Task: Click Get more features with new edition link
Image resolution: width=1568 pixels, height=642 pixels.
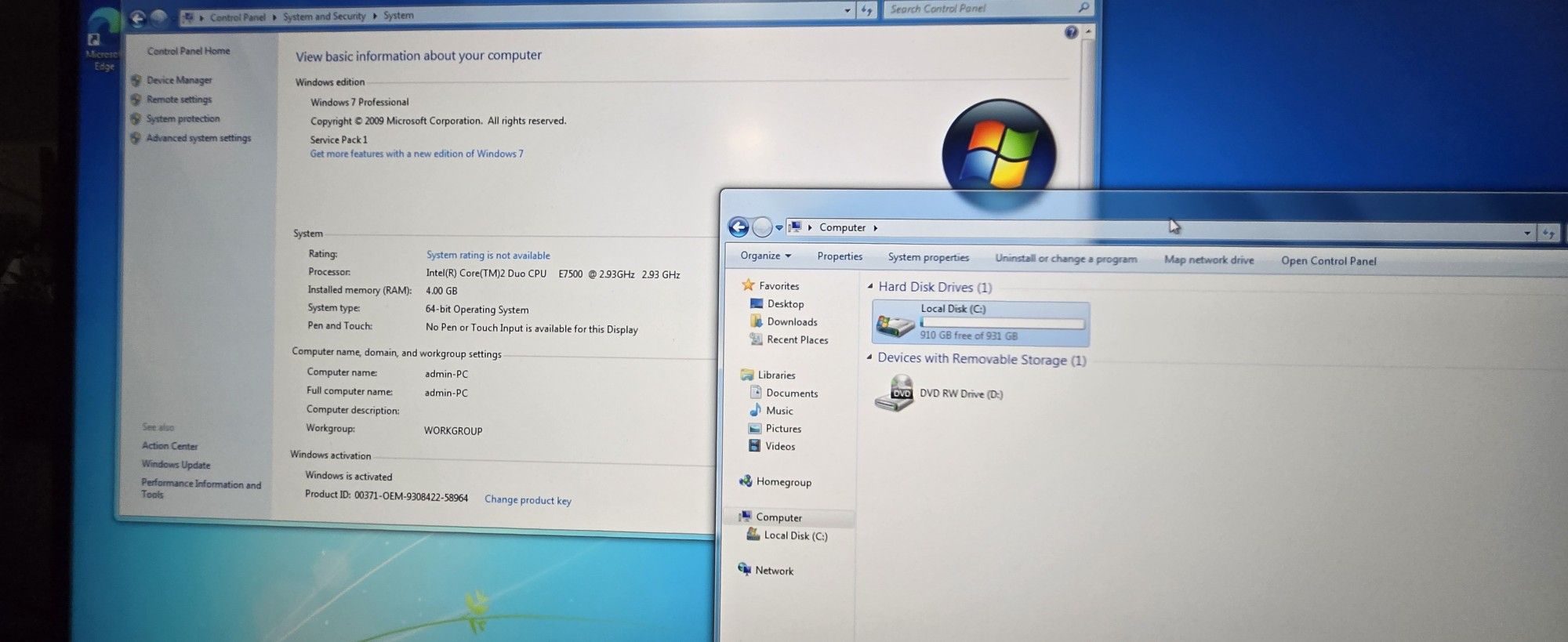Action: click(416, 154)
